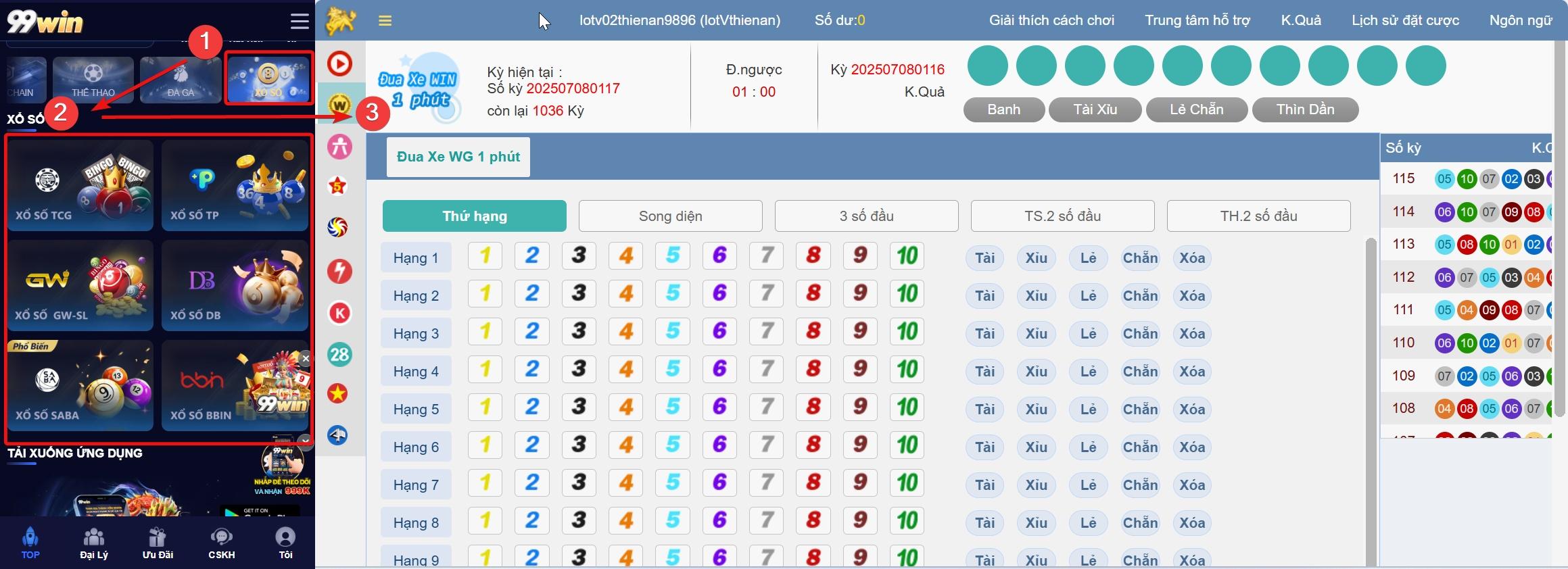Click the Hạng 6 row label
The image size is (1568, 569).
417,447
